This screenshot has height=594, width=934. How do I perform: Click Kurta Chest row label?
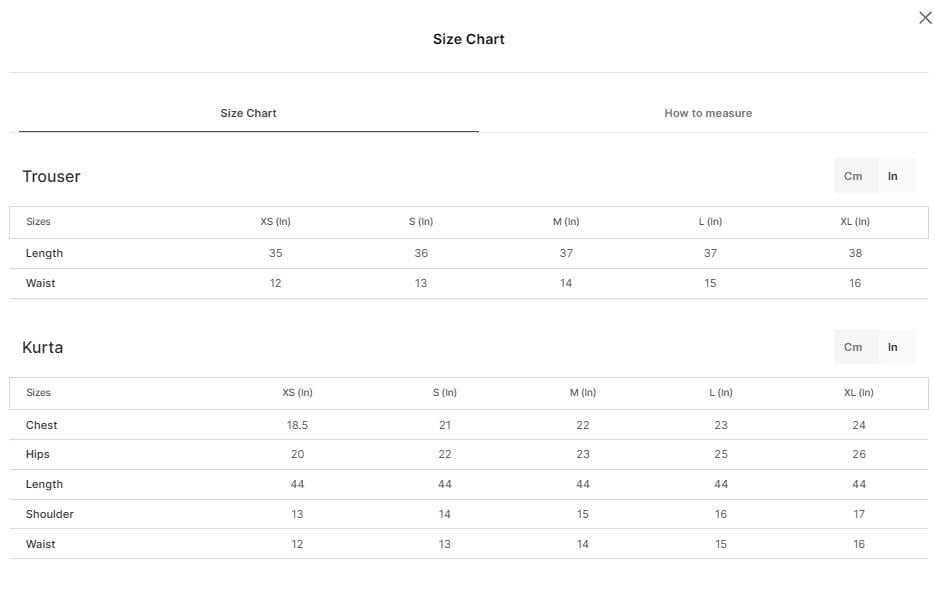[41, 425]
